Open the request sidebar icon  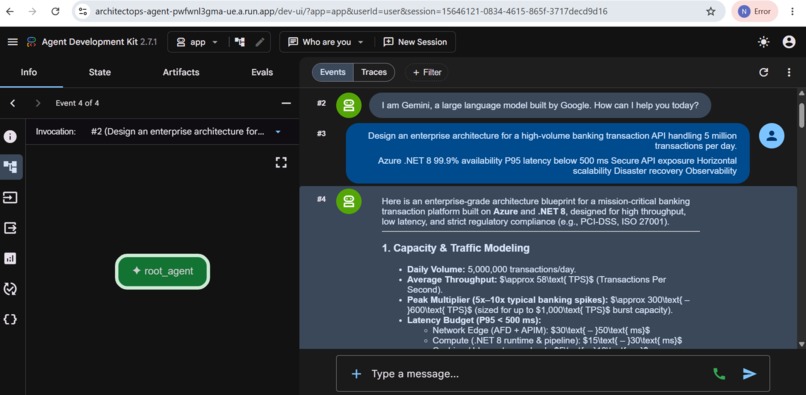(10, 198)
